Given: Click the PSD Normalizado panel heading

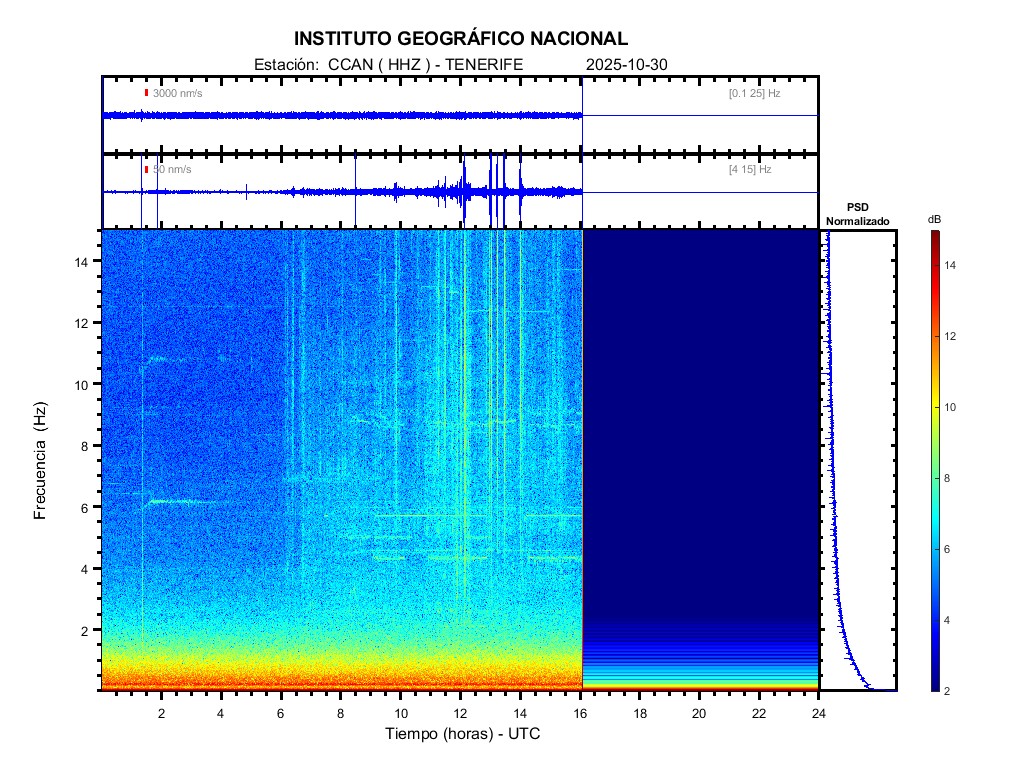Looking at the screenshot, I should click(857, 214).
